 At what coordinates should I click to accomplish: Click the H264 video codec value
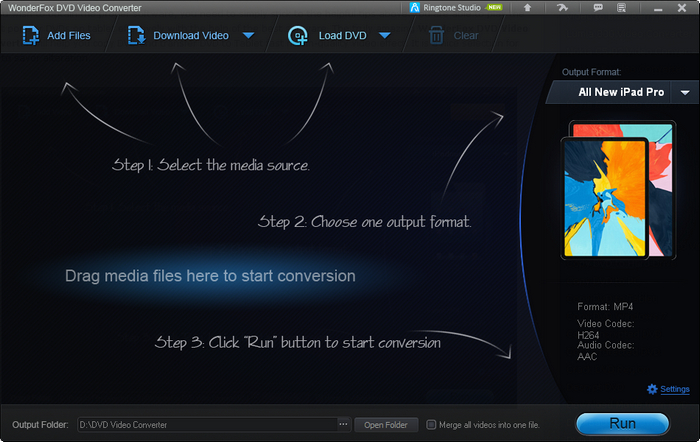coord(588,335)
